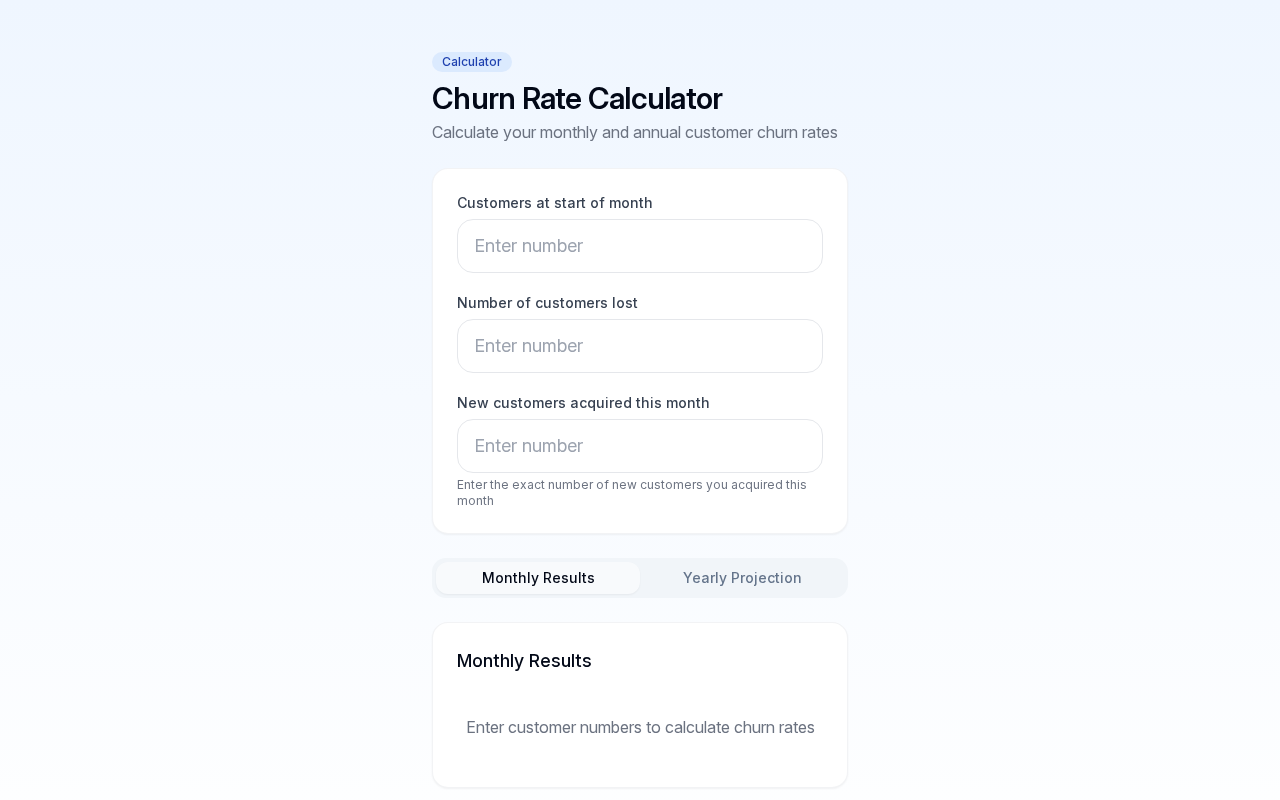Click the "Customers at start of month" label

click(555, 203)
